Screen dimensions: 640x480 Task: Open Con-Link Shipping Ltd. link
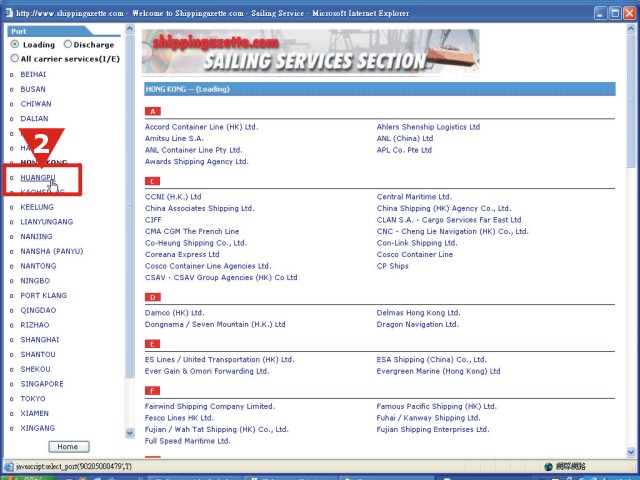click(417, 243)
